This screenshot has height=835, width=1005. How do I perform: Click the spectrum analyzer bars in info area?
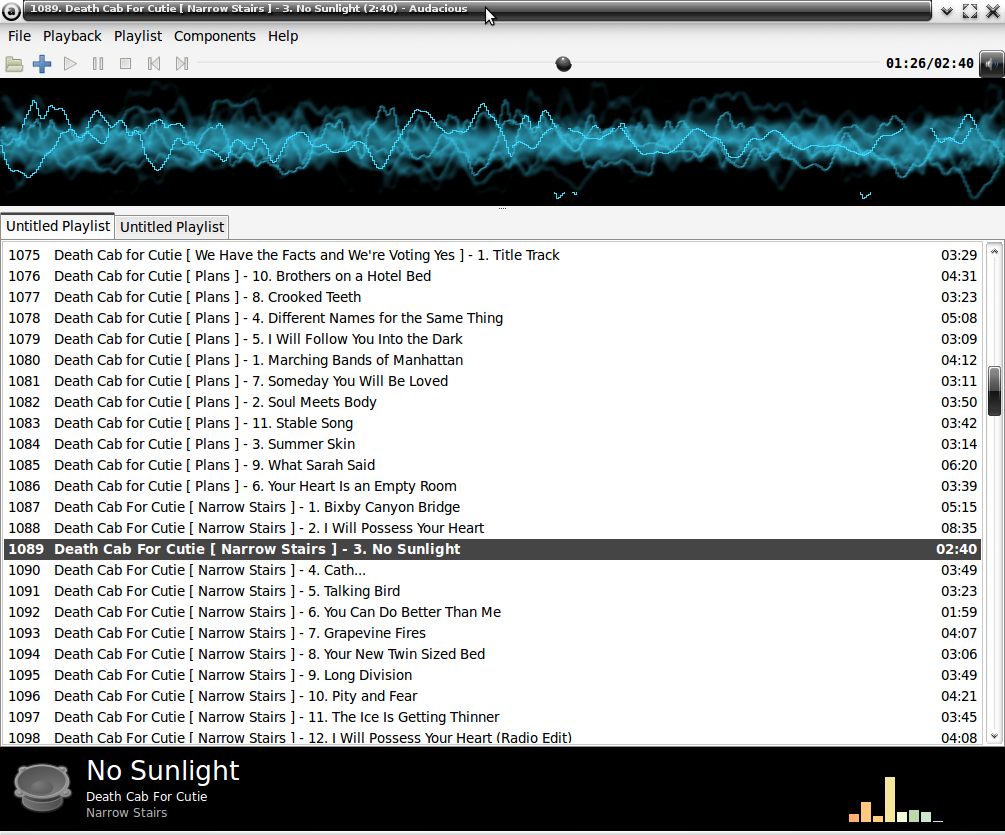click(x=895, y=799)
